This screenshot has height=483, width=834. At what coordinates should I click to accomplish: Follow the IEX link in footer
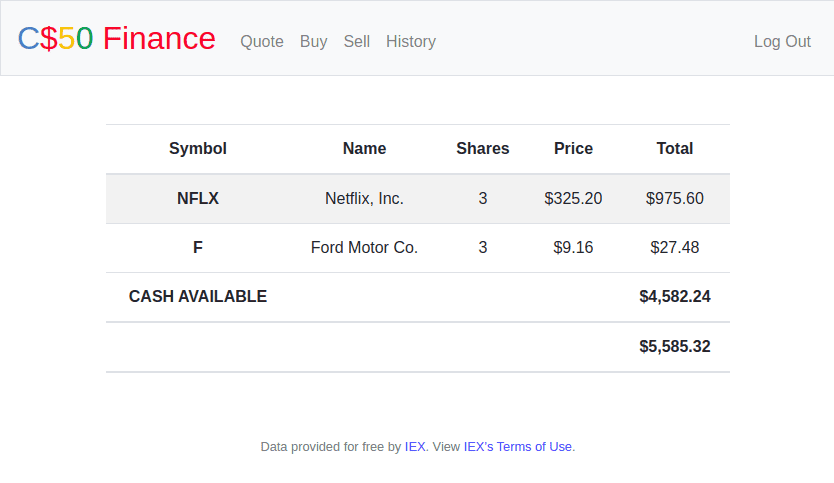click(x=415, y=447)
